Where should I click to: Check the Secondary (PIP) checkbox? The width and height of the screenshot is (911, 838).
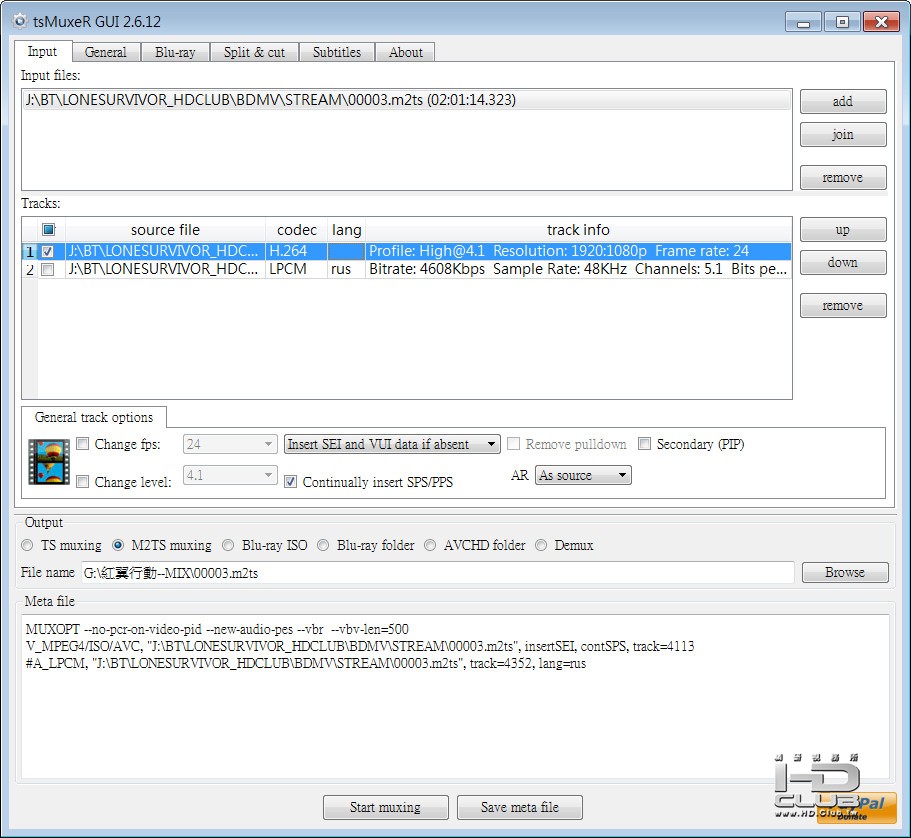click(x=644, y=444)
